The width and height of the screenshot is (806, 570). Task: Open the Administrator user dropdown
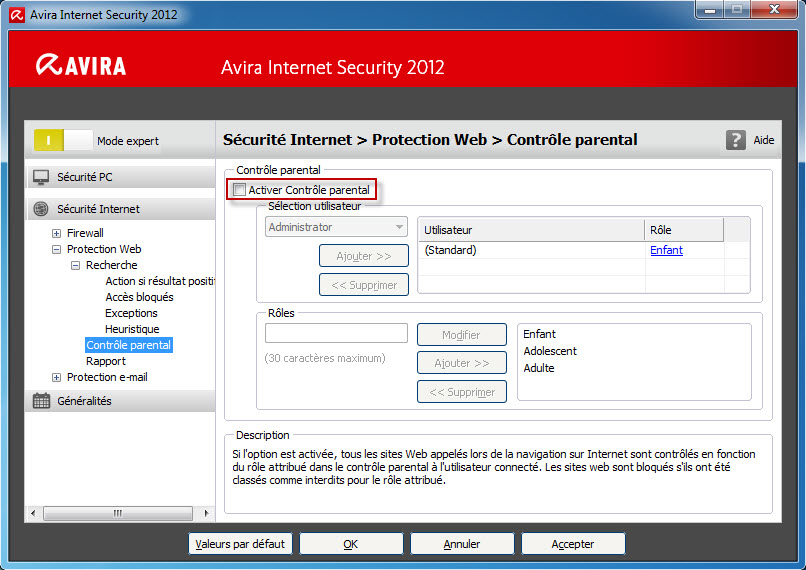coord(336,227)
